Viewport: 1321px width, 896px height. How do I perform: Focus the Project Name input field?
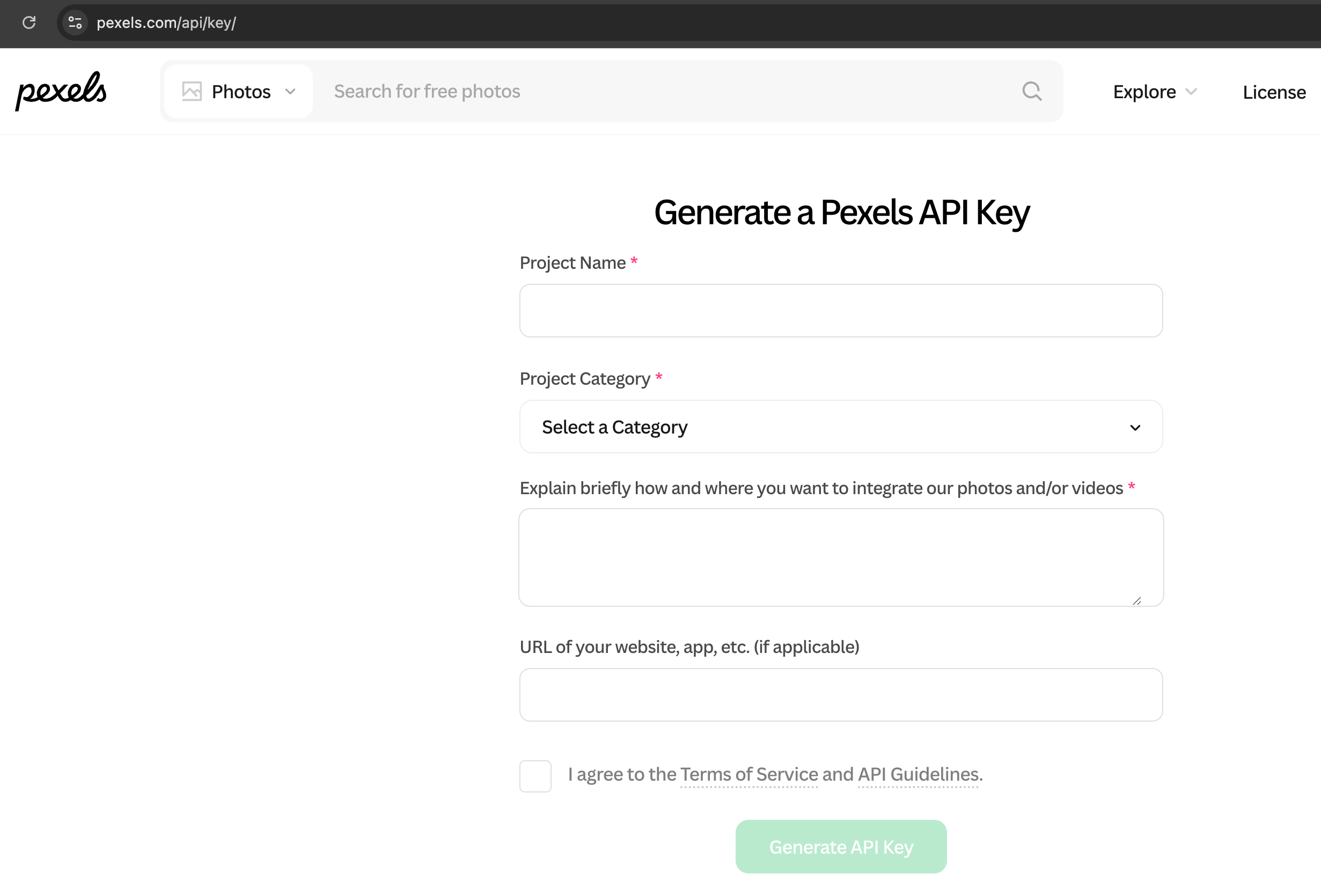point(841,311)
